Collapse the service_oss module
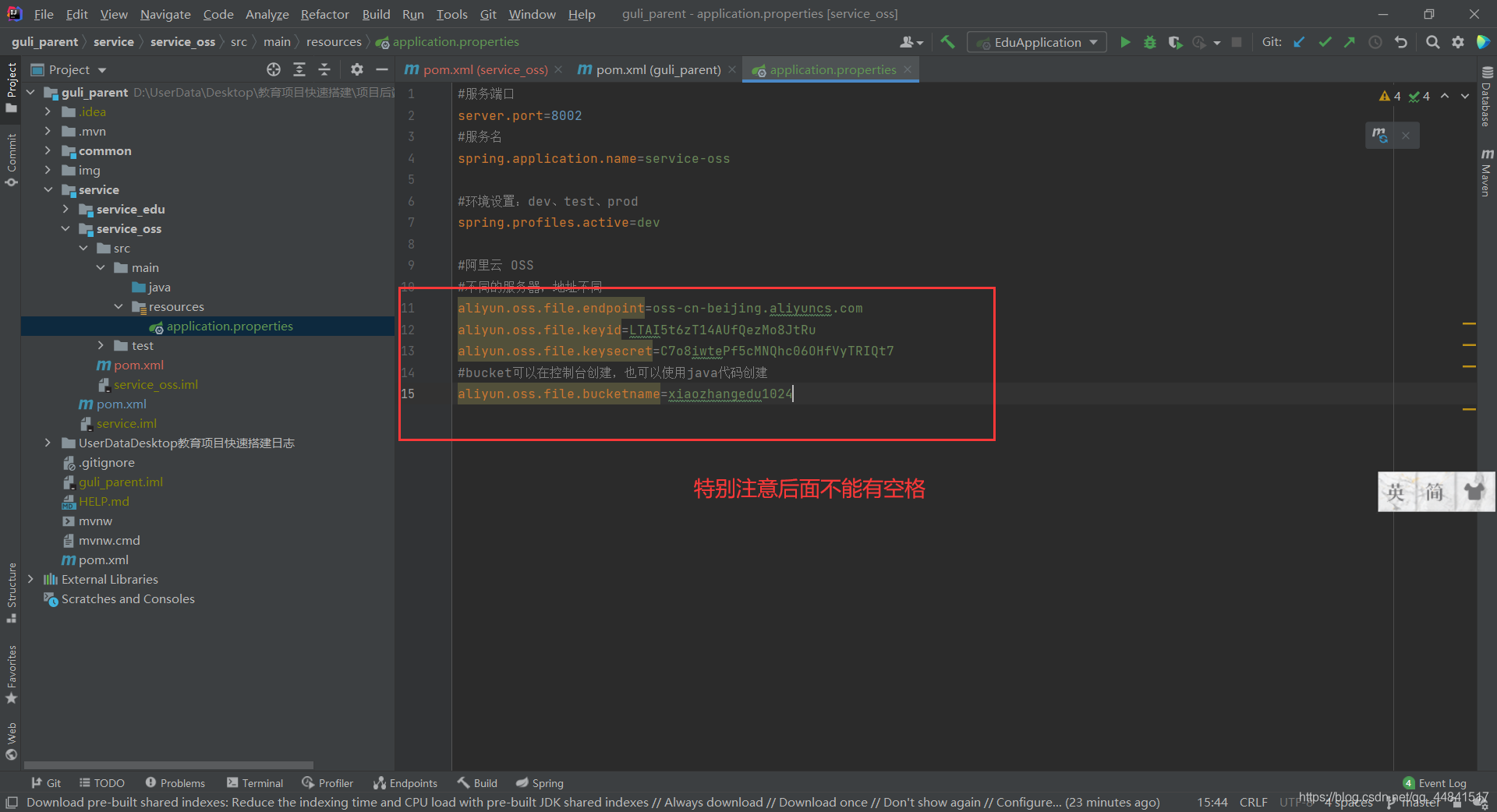Image resolution: width=1497 pixels, height=812 pixels. pyautogui.click(x=65, y=228)
